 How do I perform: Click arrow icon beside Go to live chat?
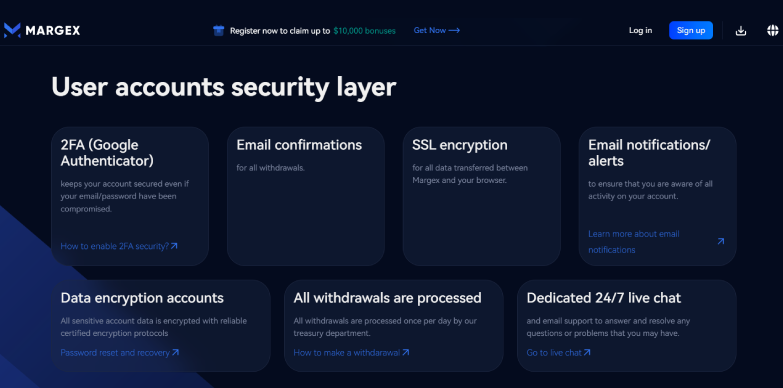tap(587, 353)
